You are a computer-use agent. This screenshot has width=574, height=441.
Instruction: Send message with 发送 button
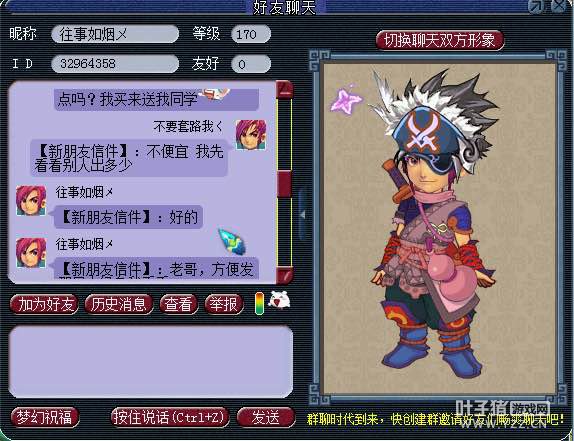(266, 417)
